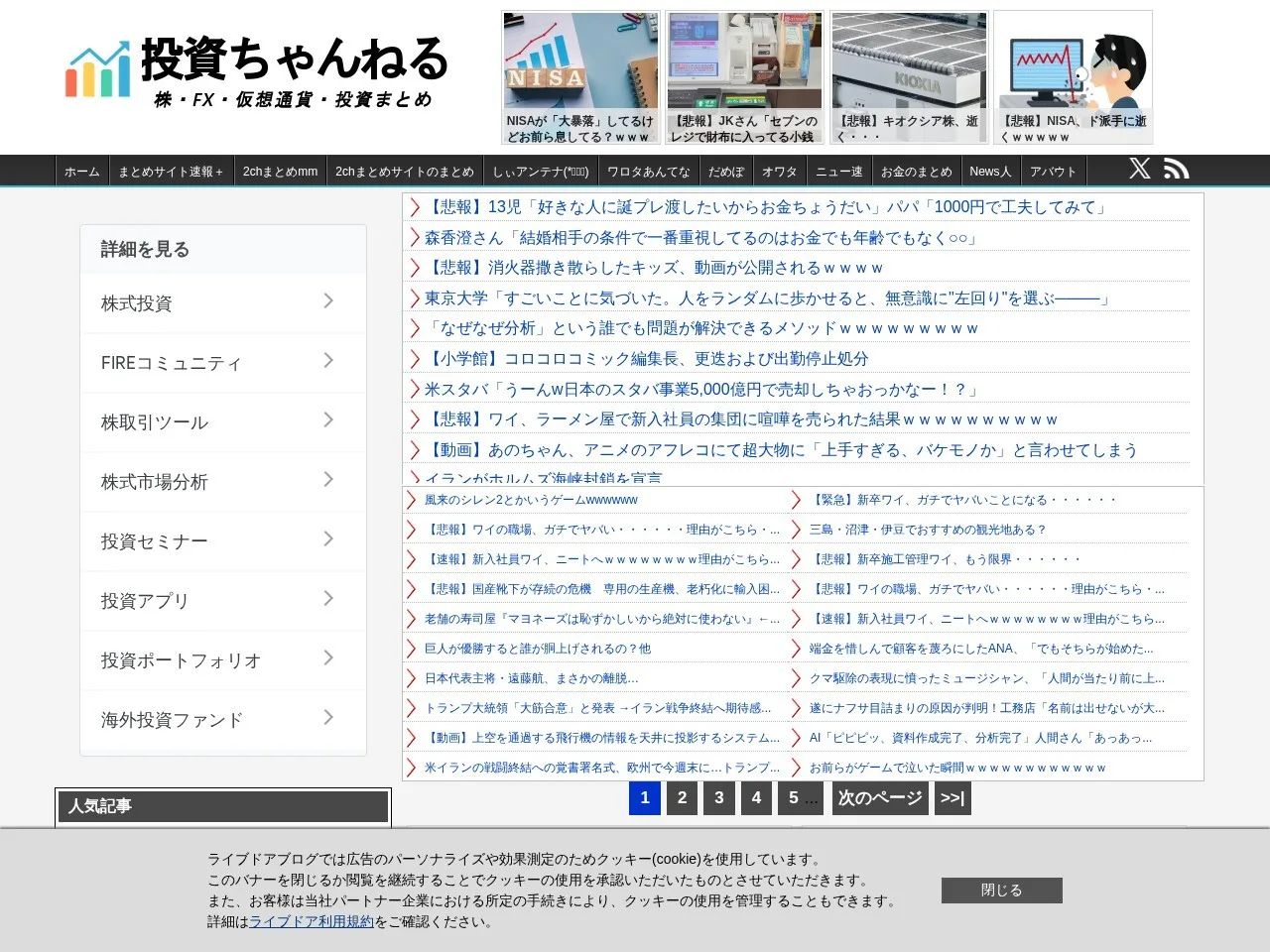The width and height of the screenshot is (1270, 952).
Task: Go to page 2 in pagination
Action: pos(682,798)
